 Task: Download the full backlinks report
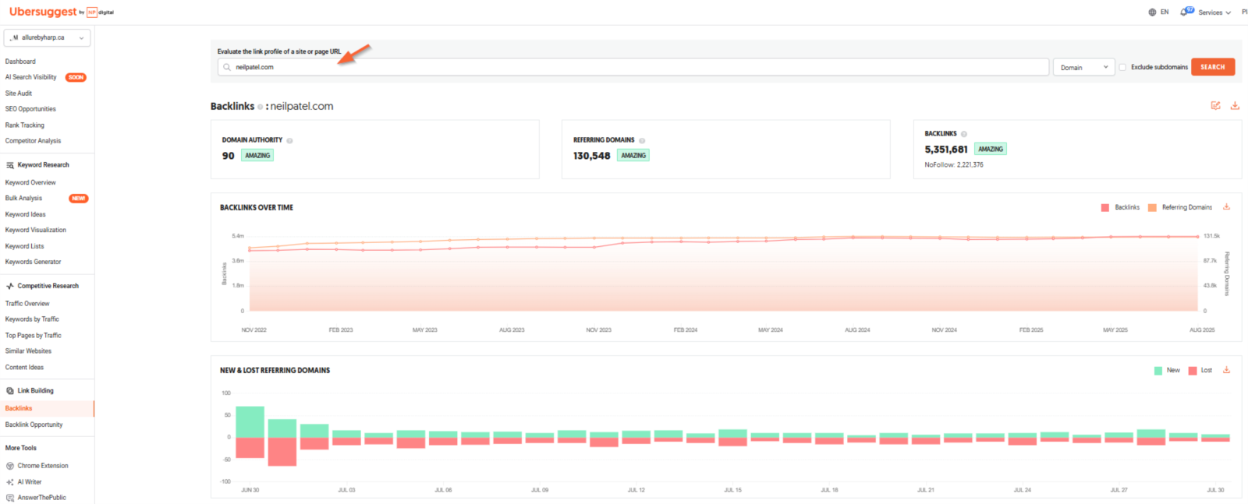tap(1235, 105)
